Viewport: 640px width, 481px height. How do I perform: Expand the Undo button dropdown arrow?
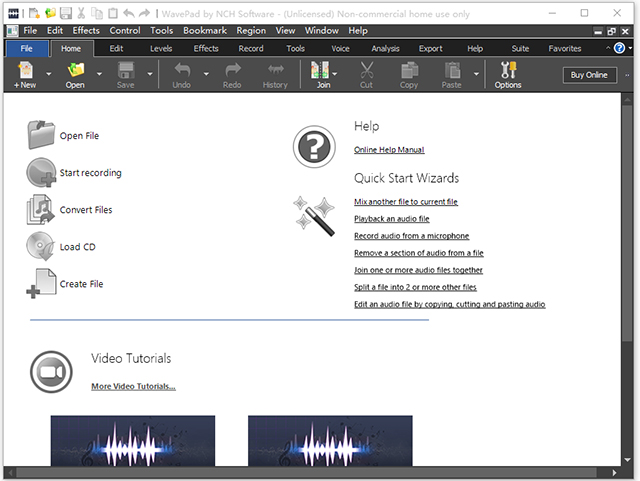[x=206, y=74]
